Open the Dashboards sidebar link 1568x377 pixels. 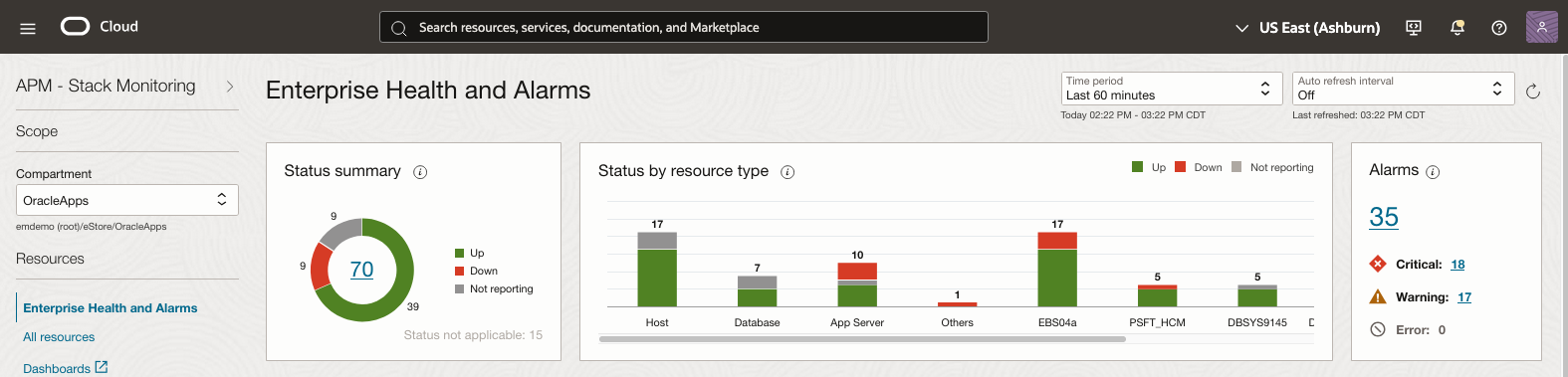(x=57, y=368)
